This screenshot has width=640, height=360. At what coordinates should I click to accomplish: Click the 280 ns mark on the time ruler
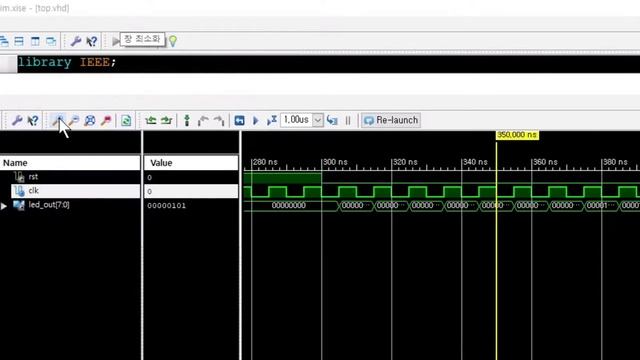click(x=265, y=162)
